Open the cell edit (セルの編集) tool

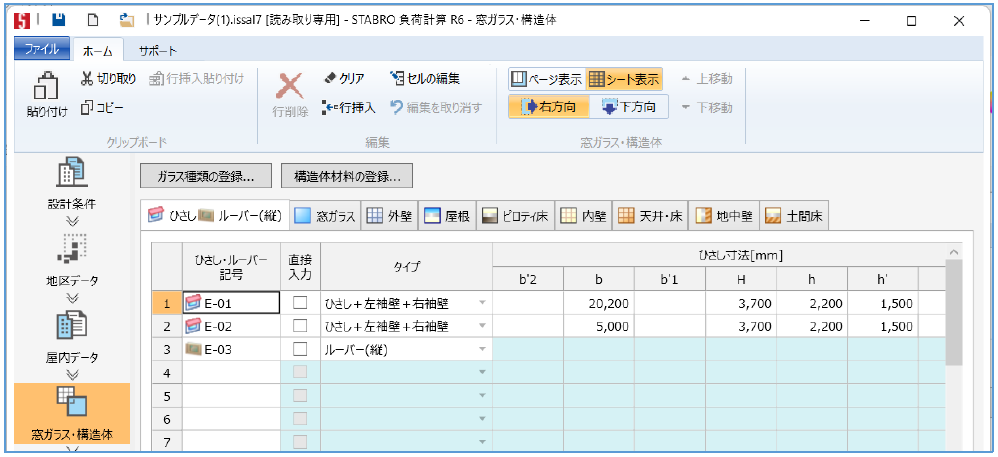click(x=397, y=79)
